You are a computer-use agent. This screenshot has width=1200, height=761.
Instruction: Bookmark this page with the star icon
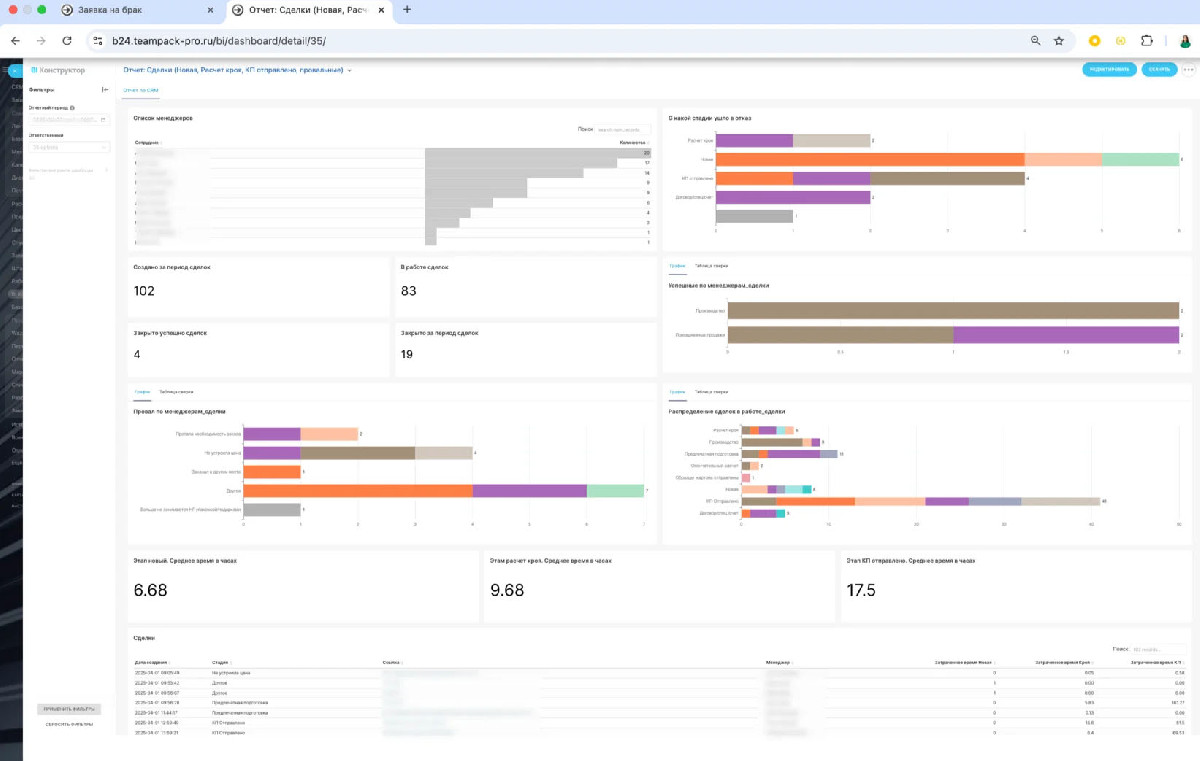pos(1059,41)
